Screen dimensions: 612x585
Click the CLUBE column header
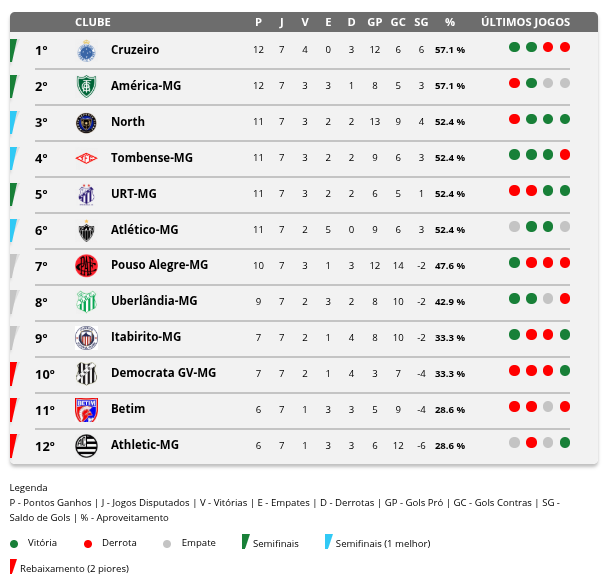93,22
